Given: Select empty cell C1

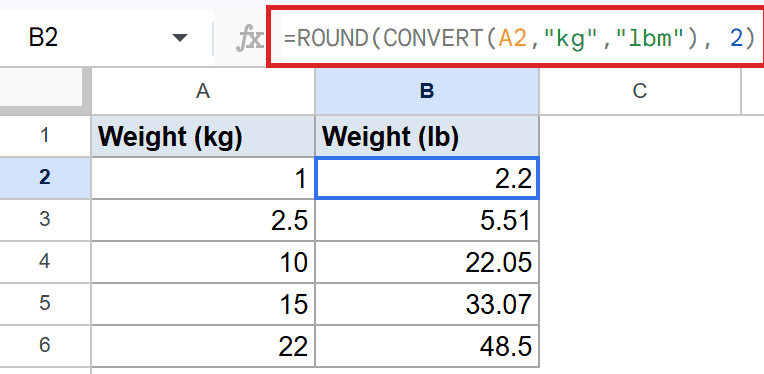Looking at the screenshot, I should (640, 136).
